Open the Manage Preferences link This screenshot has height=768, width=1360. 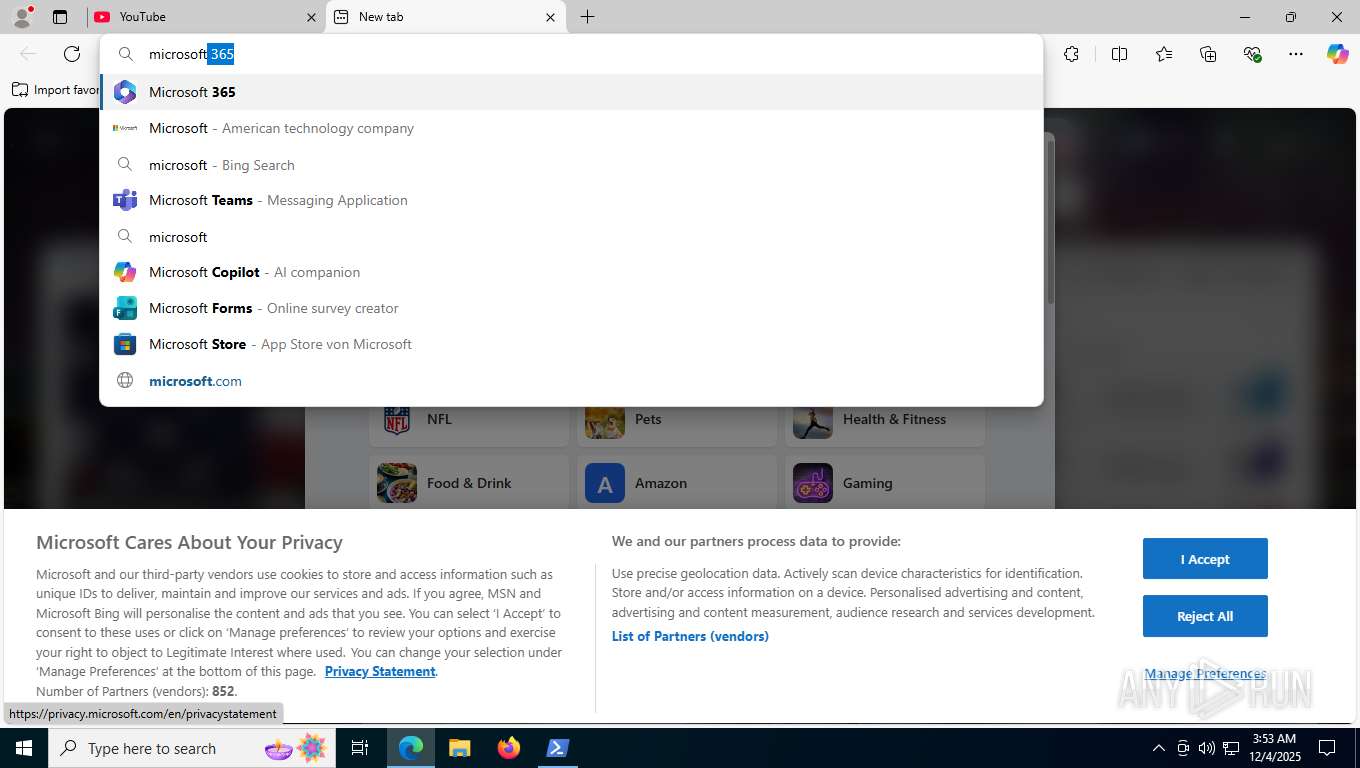point(1205,674)
